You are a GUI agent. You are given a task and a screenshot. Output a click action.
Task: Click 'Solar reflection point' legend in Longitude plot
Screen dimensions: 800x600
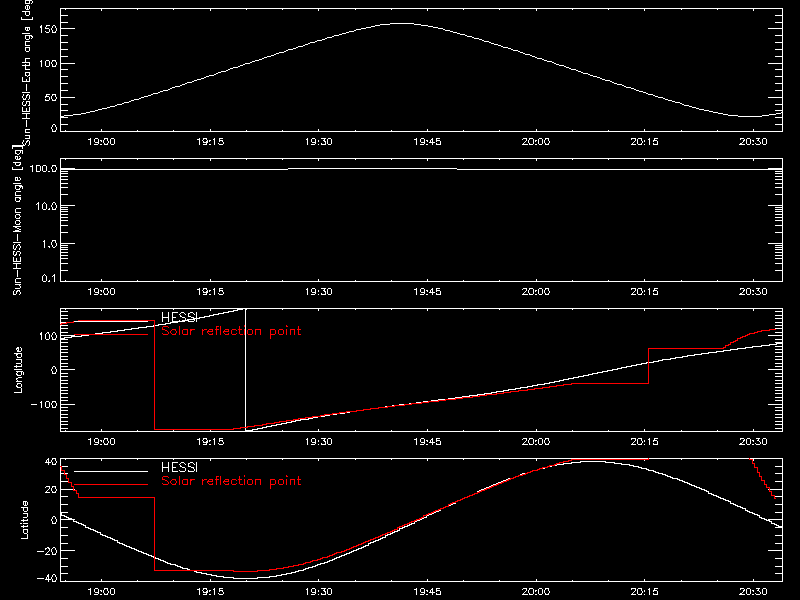pyautogui.click(x=231, y=331)
